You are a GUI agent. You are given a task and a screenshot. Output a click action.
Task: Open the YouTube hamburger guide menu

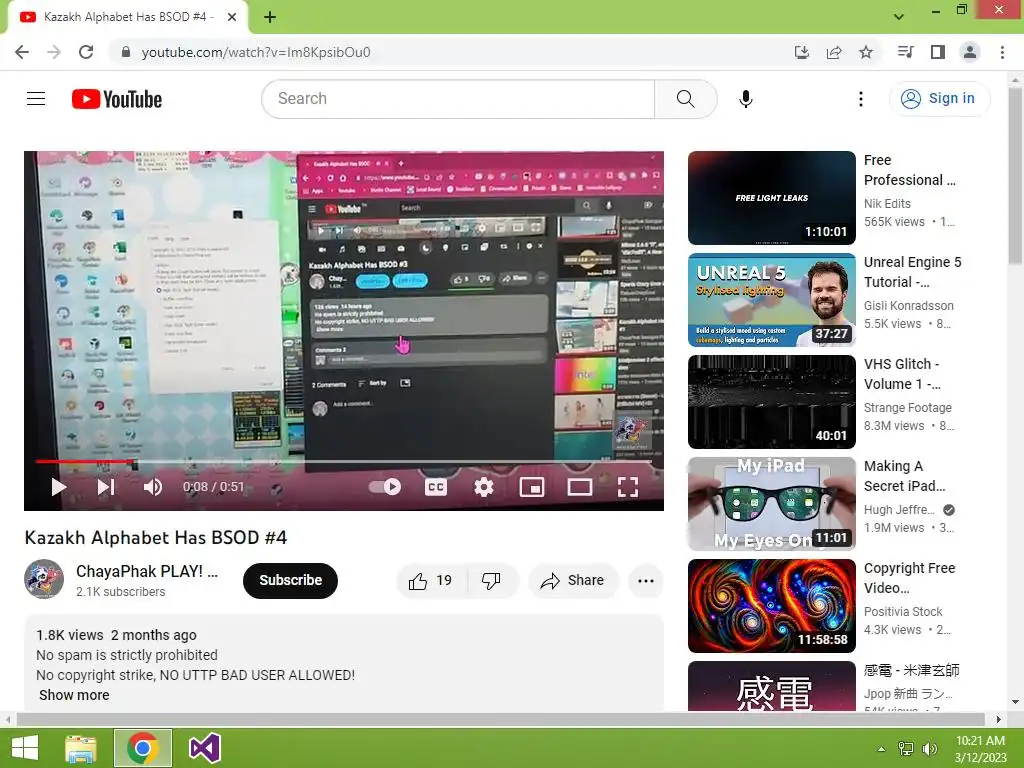click(36, 99)
